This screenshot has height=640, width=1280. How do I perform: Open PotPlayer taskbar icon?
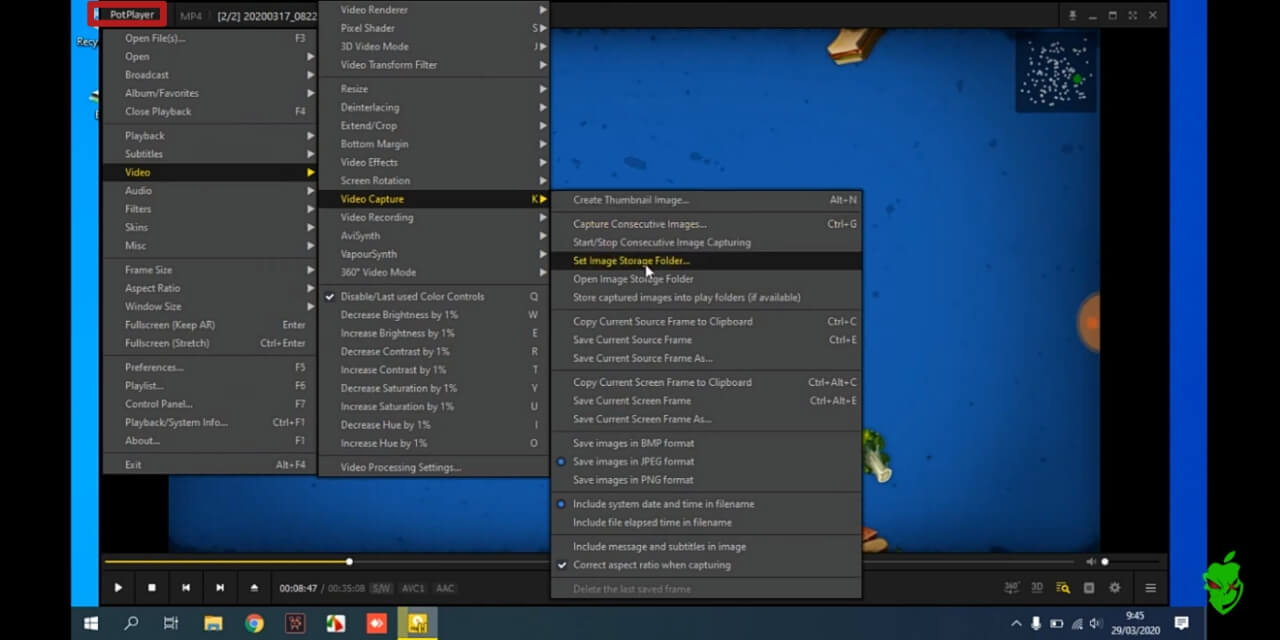417,624
